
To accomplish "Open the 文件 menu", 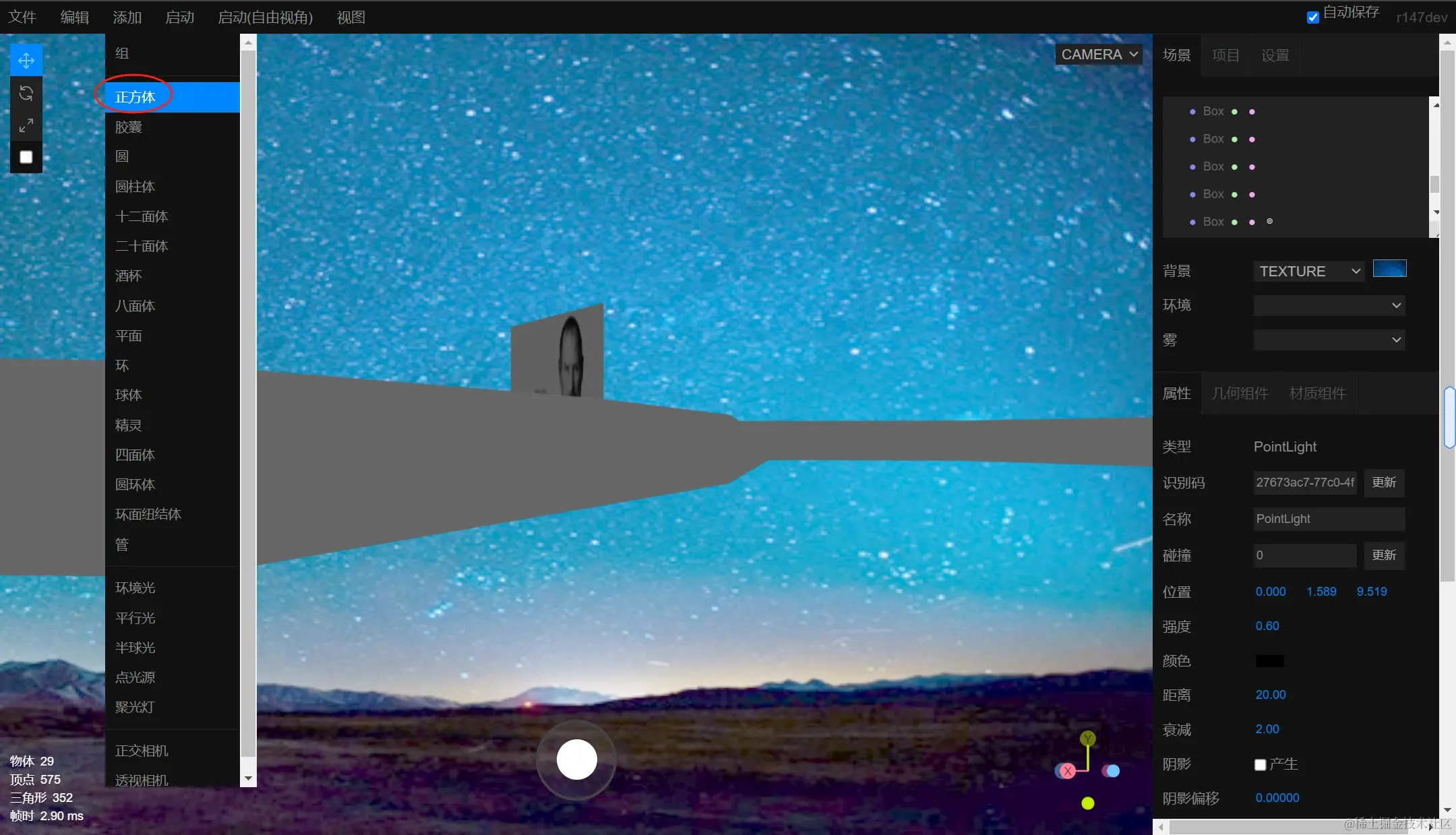I will [22, 18].
